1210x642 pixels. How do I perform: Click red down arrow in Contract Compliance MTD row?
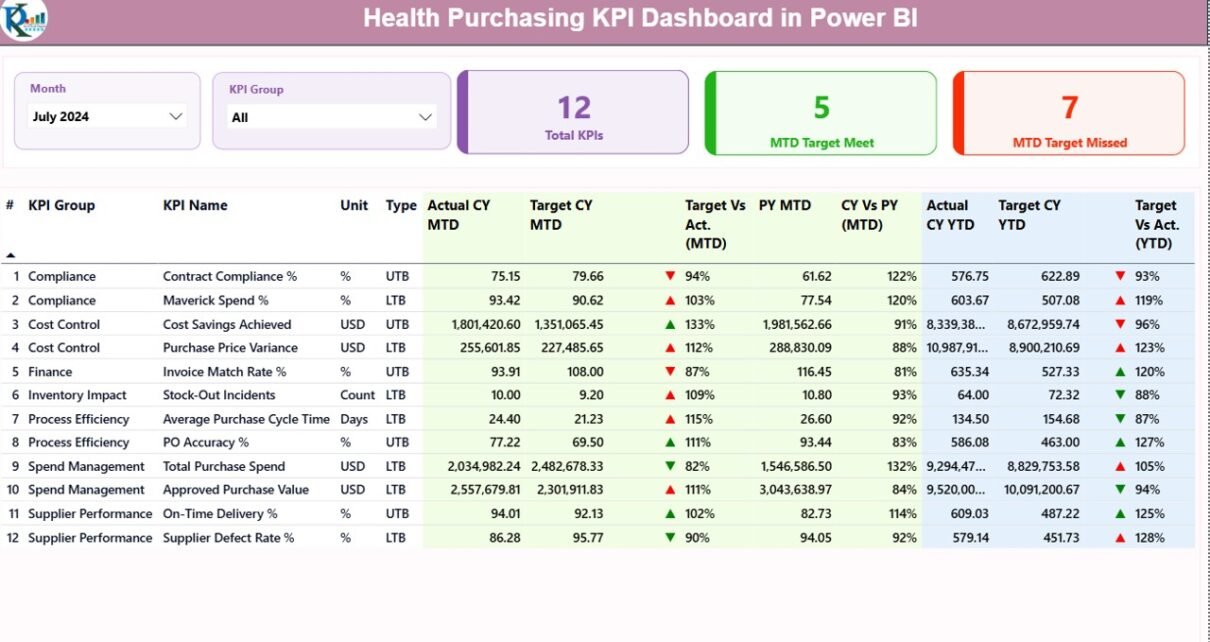pyautogui.click(x=670, y=276)
